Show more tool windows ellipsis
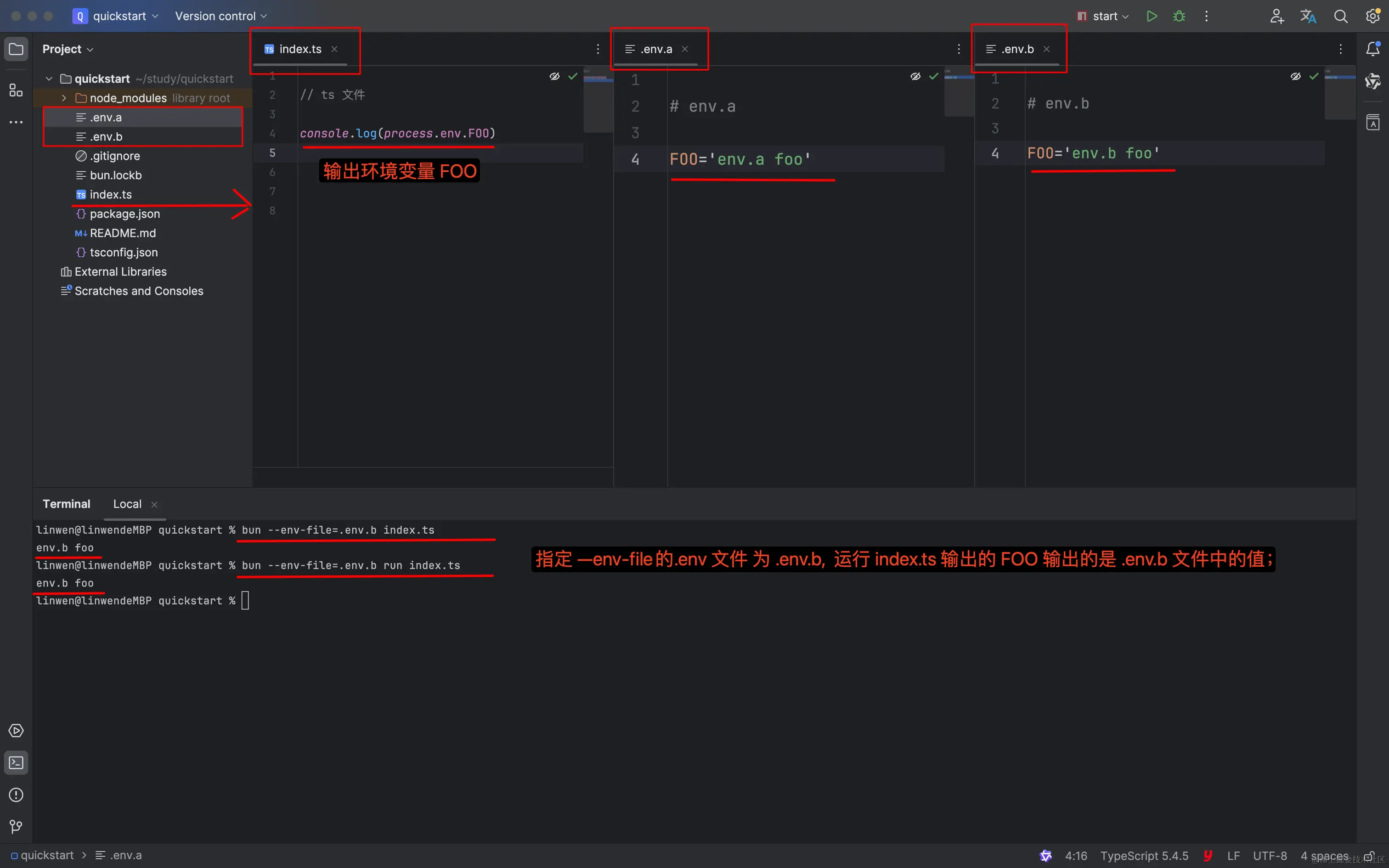 pos(16,122)
